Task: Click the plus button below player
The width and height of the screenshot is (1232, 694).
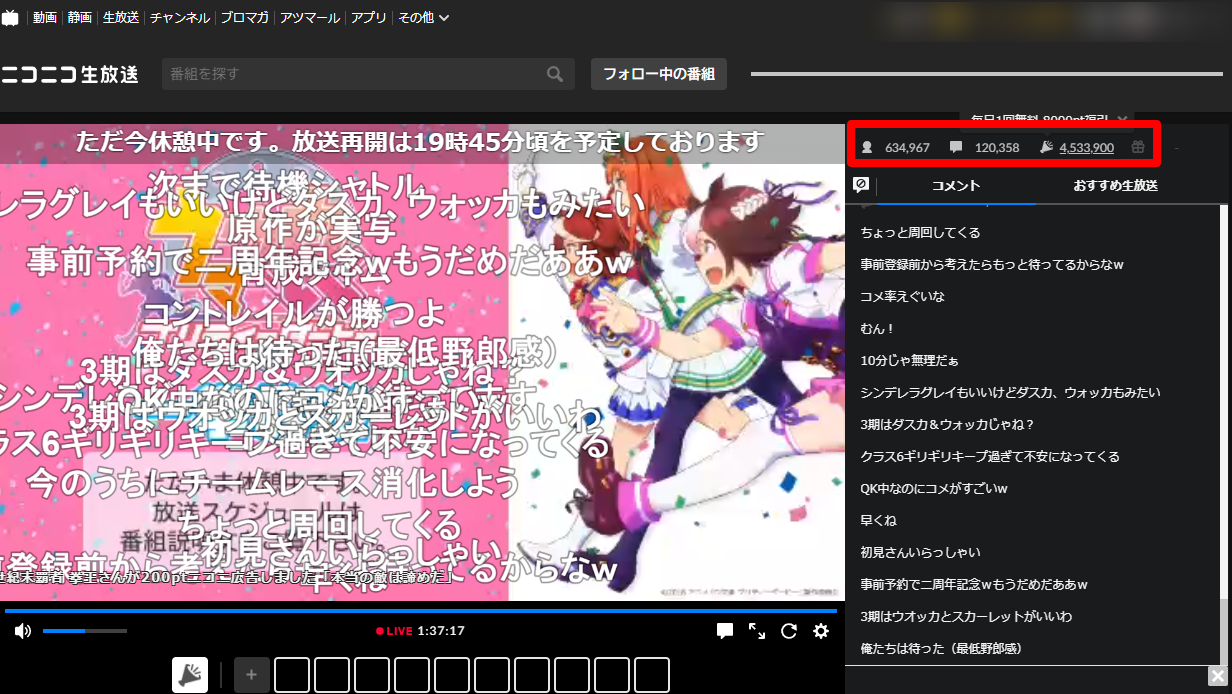Action: pyautogui.click(x=251, y=675)
